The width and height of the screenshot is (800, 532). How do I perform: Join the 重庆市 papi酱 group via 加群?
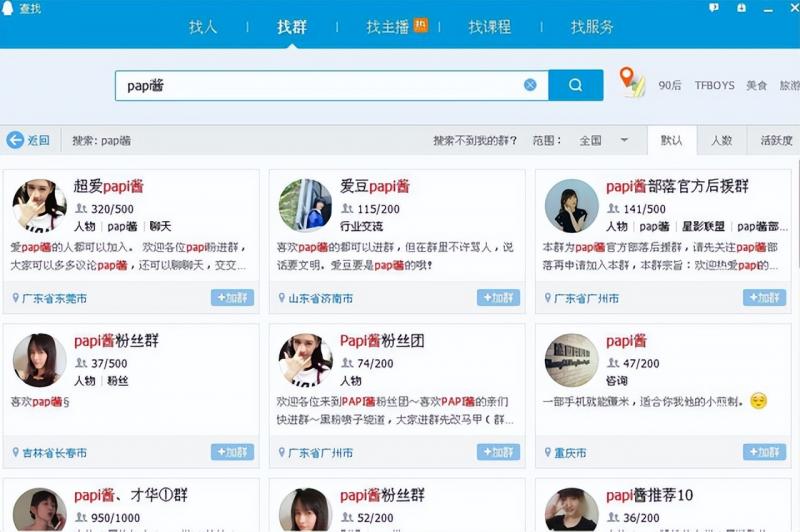pyautogui.click(x=764, y=452)
